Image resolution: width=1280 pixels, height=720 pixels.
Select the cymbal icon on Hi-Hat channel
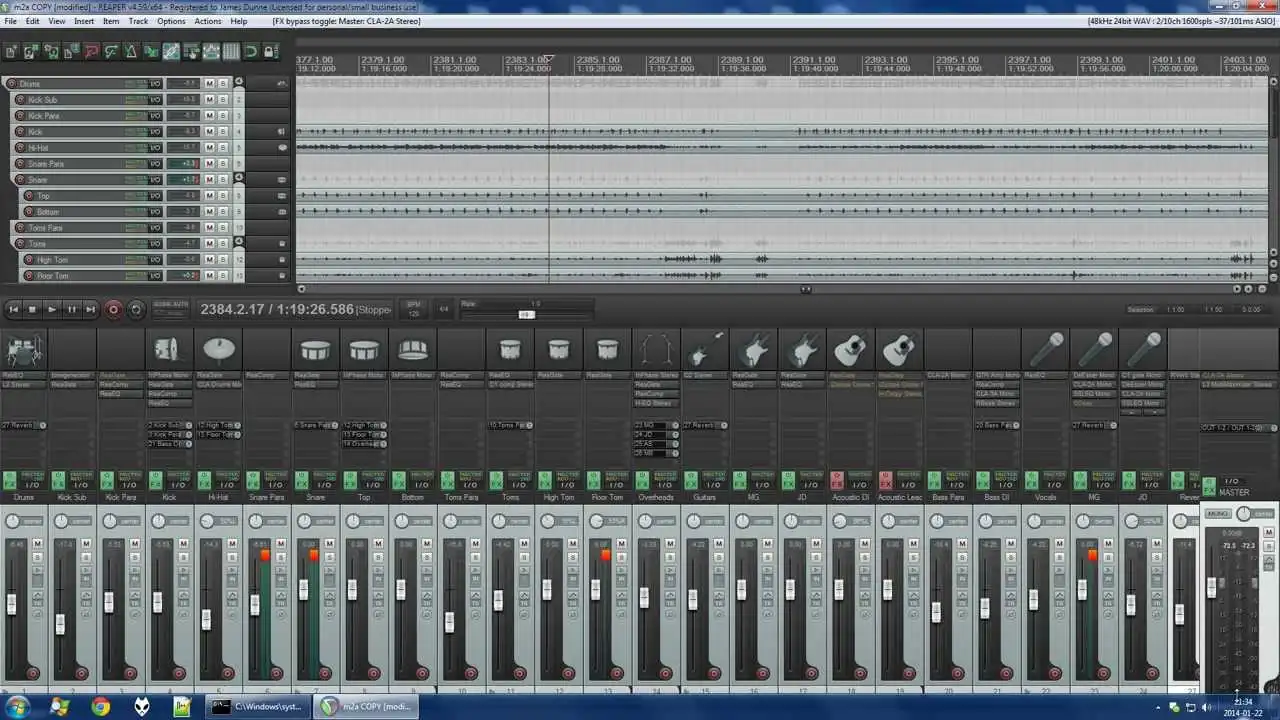coord(218,349)
